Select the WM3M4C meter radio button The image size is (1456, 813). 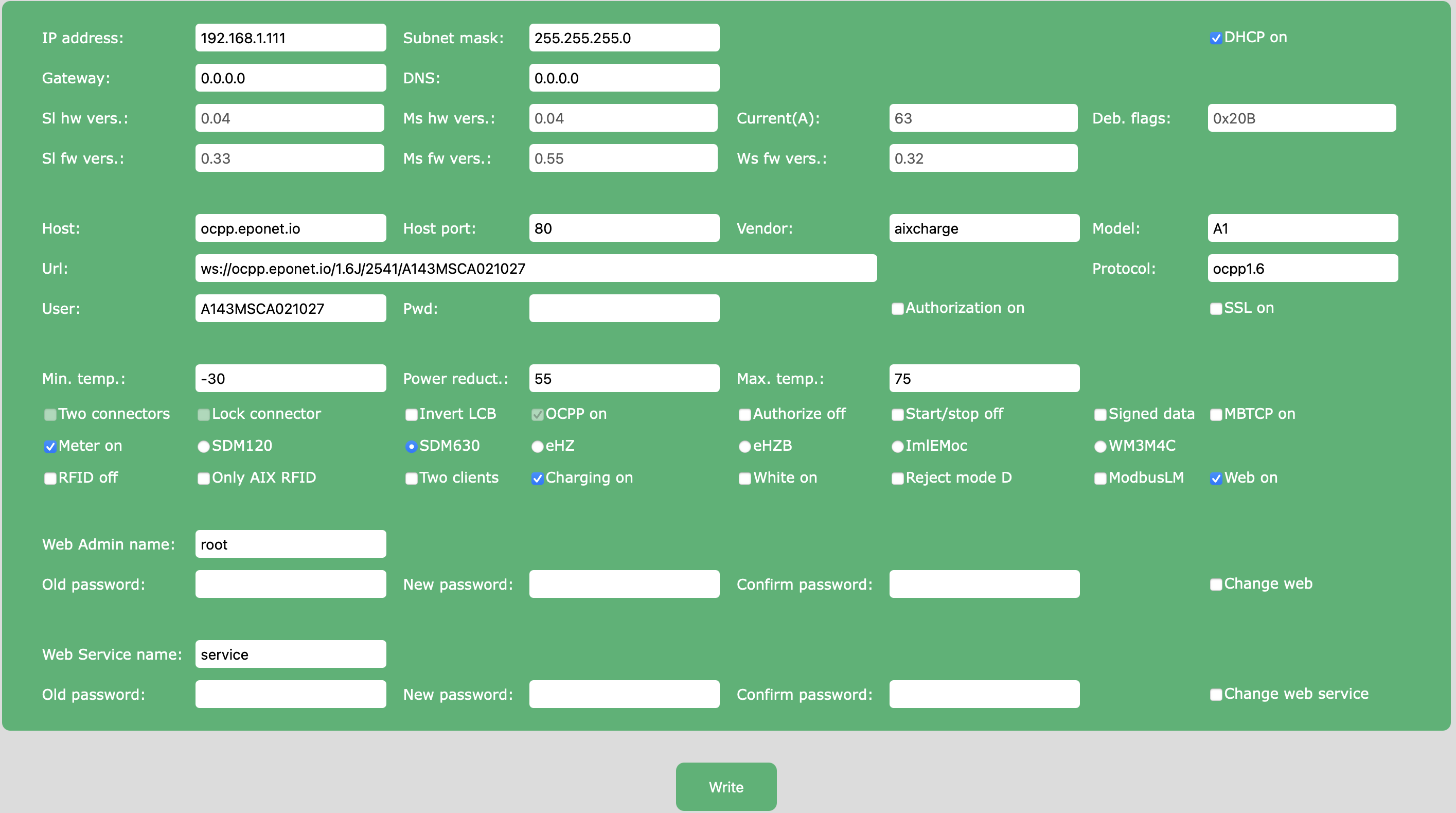1100,447
